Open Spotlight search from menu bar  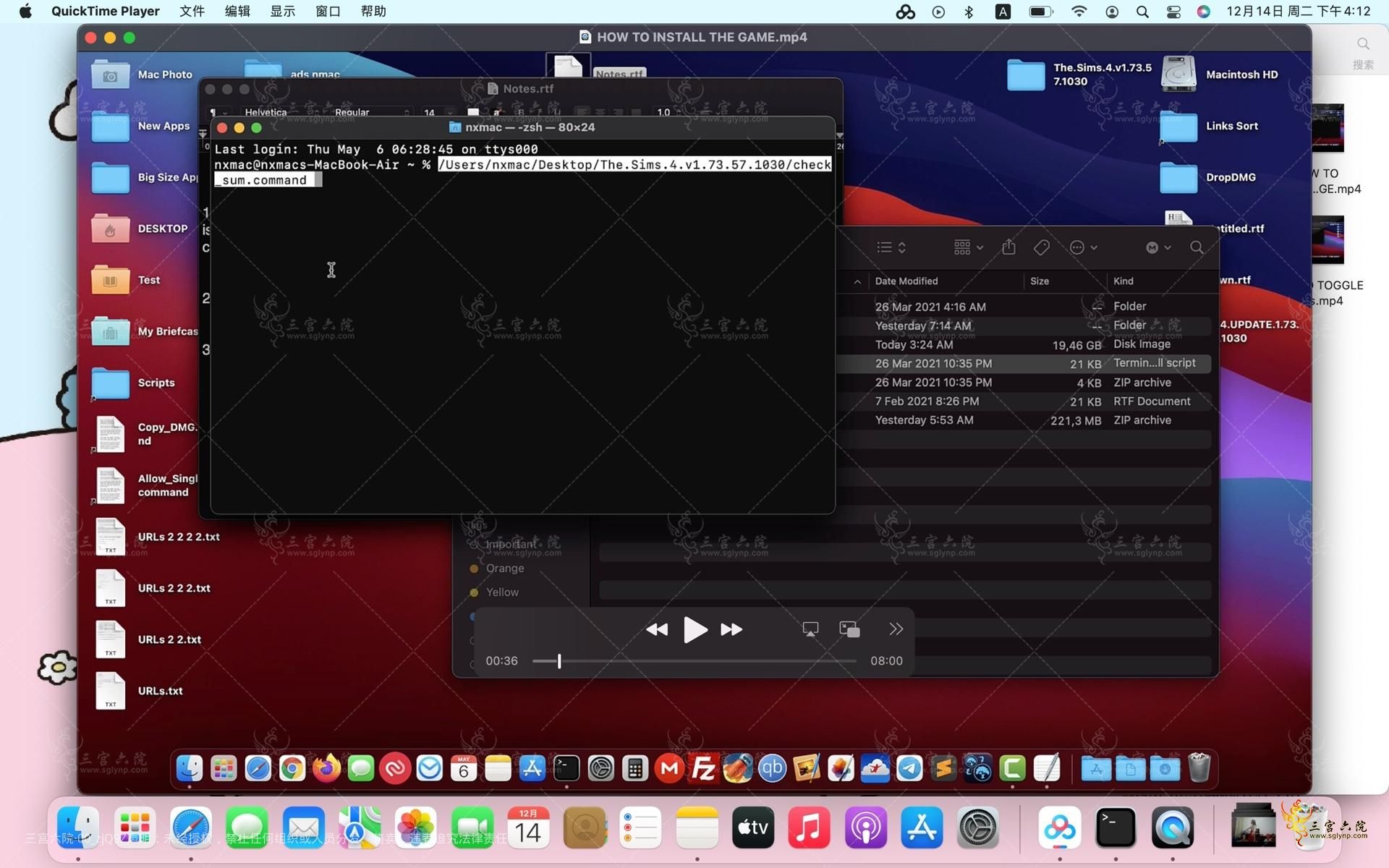(x=1142, y=12)
